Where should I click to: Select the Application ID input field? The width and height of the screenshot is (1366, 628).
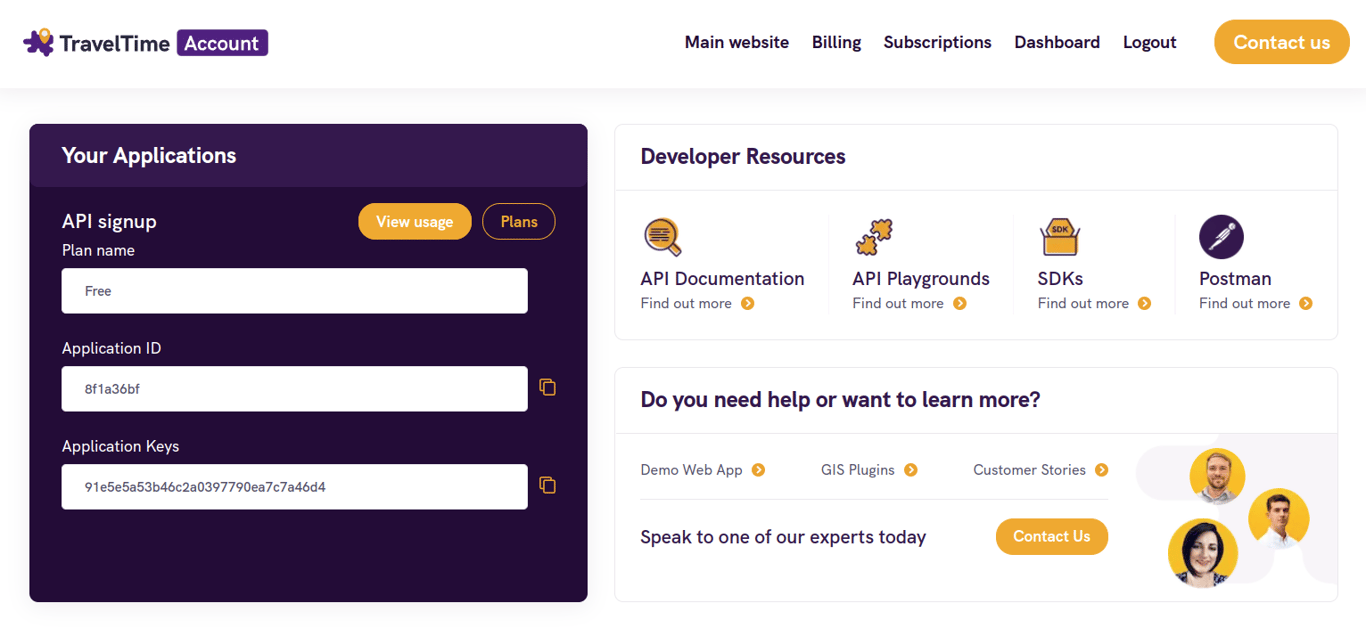294,388
